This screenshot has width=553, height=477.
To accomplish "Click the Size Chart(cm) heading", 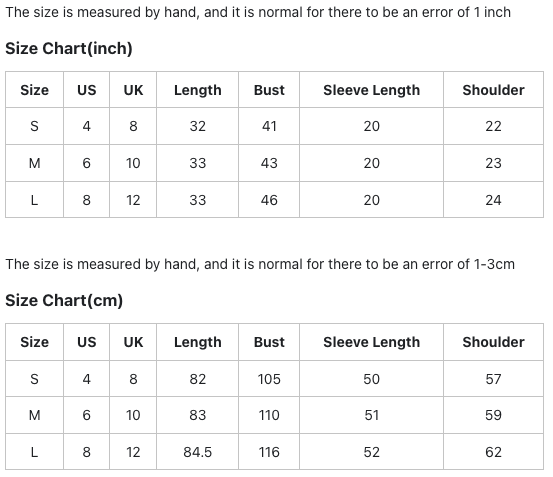I will pos(64,300).
